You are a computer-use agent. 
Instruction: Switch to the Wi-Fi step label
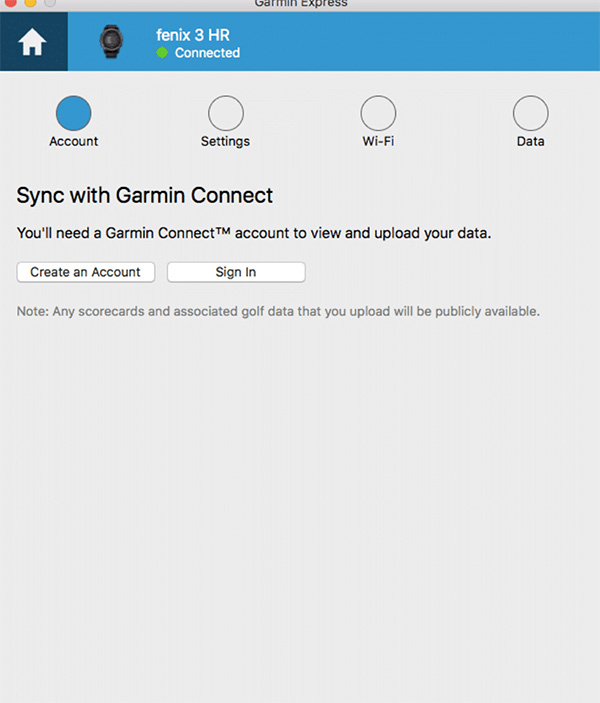378,142
